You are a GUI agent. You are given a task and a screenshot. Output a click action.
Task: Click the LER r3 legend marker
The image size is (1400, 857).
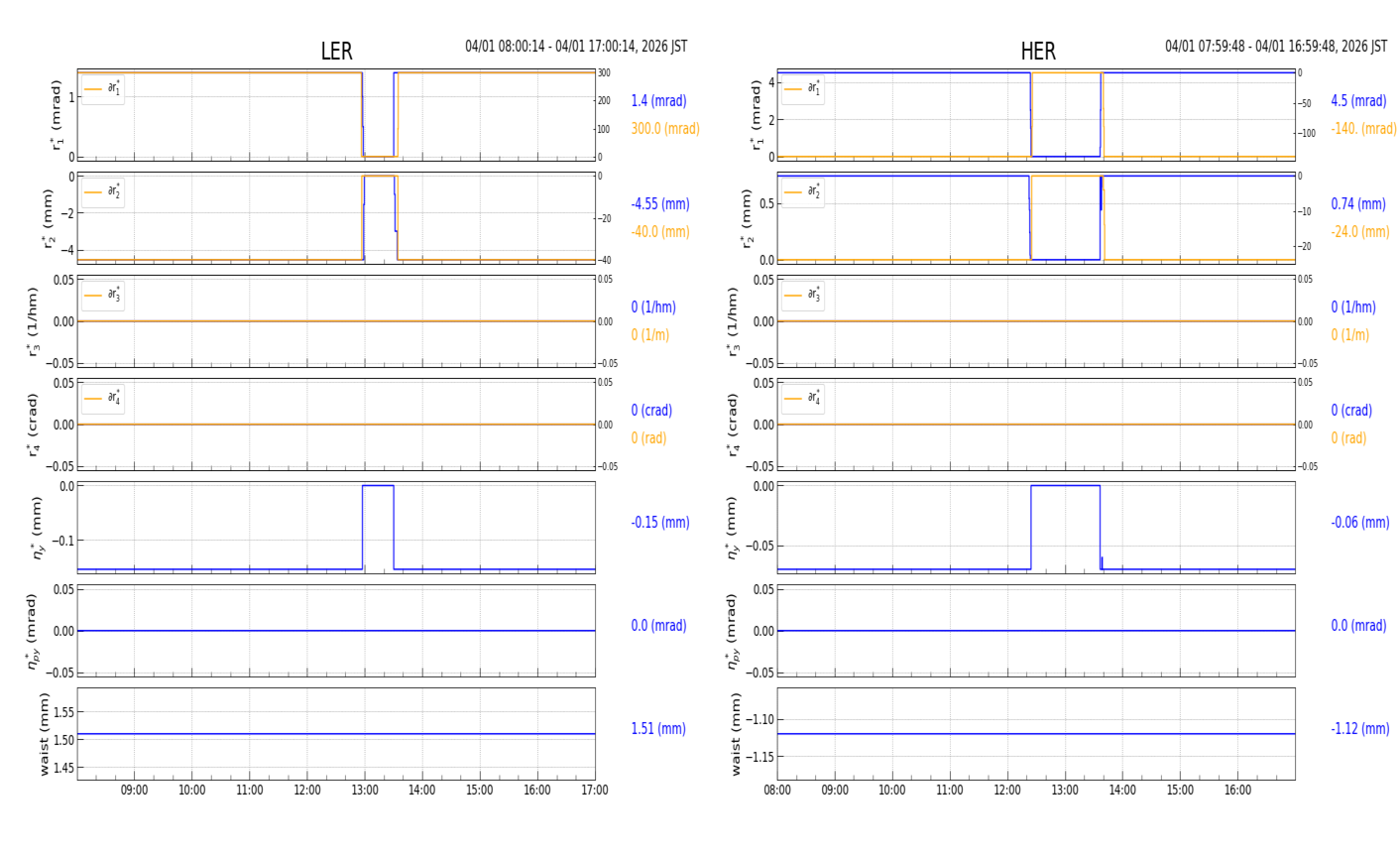[x=93, y=296]
